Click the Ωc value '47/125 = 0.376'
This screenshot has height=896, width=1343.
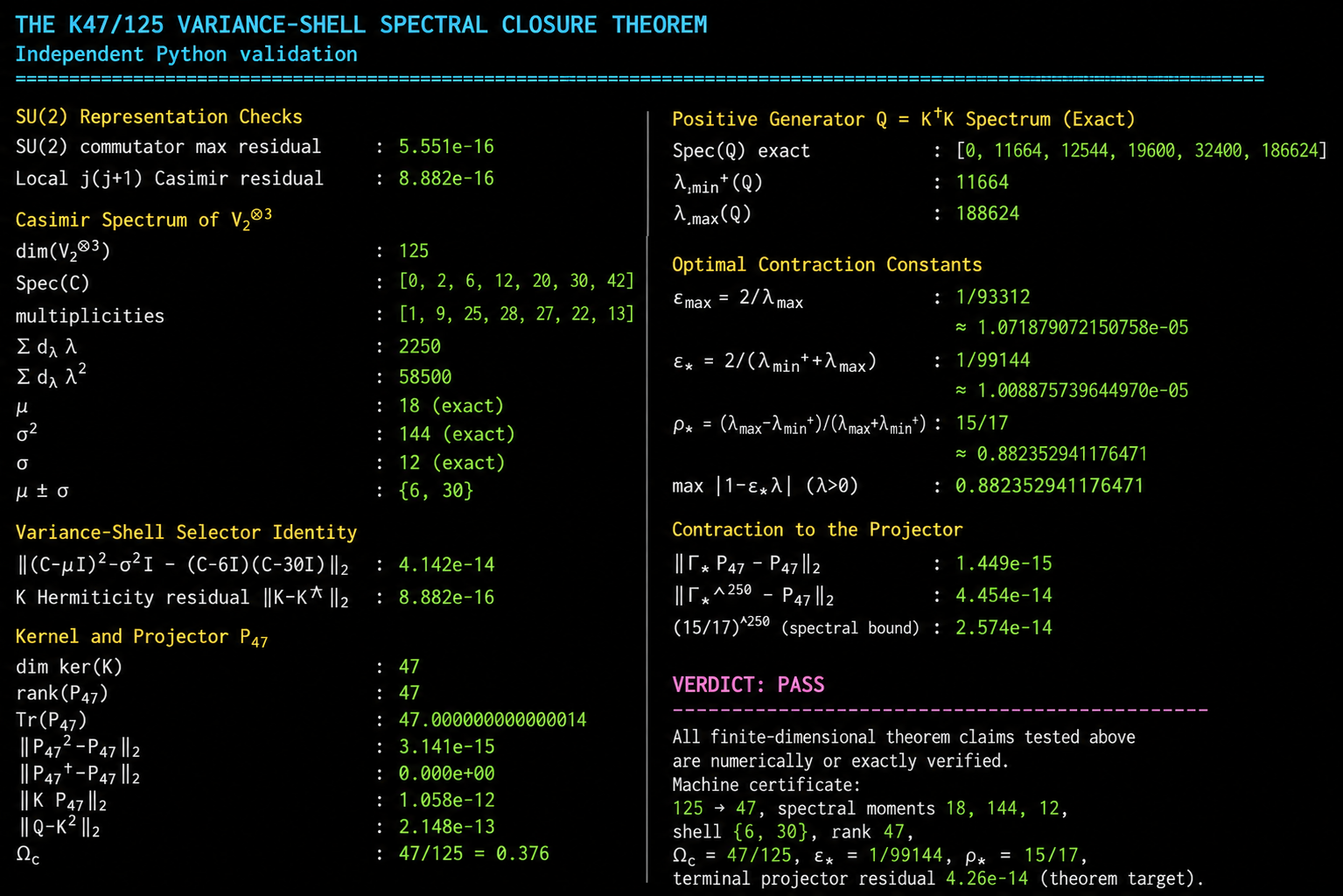tap(473, 854)
